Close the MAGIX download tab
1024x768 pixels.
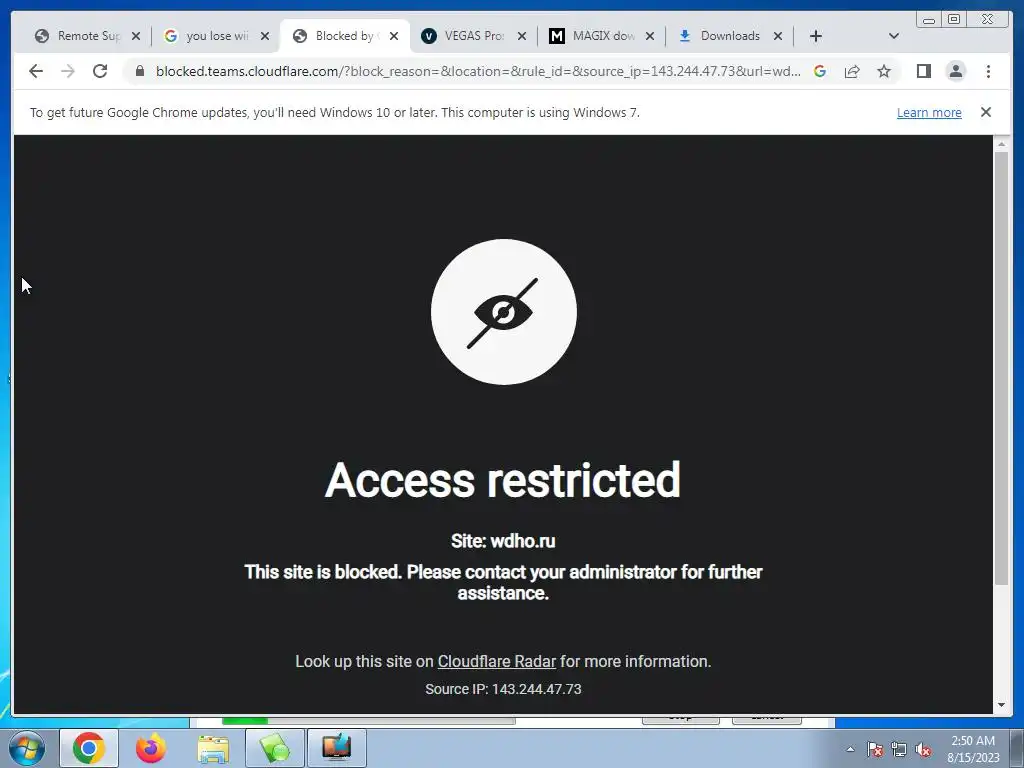point(650,36)
